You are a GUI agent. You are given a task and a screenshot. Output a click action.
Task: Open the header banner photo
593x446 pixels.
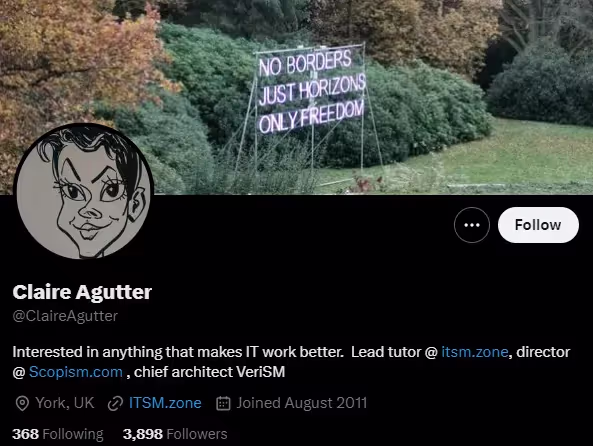pyautogui.click(x=296, y=97)
